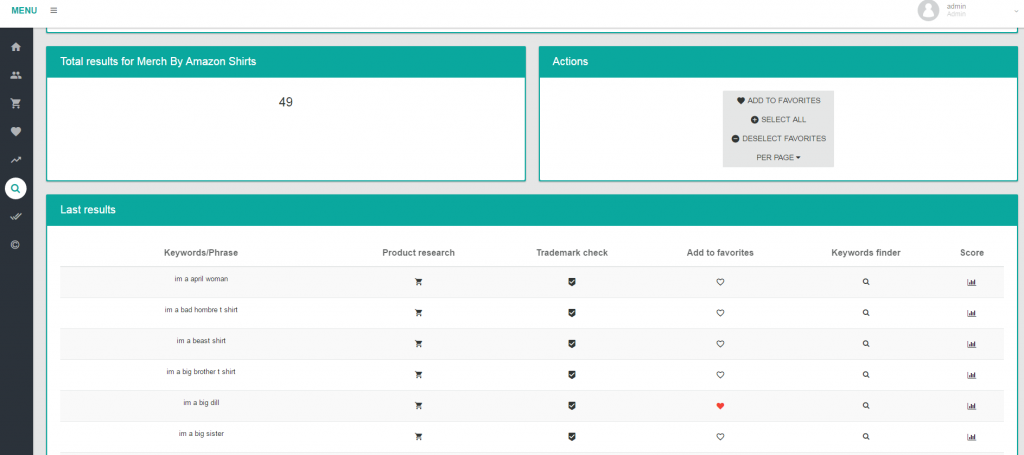The height and width of the screenshot is (455, 1024).
Task: Click the Trademark check column header
Action: click(x=572, y=253)
